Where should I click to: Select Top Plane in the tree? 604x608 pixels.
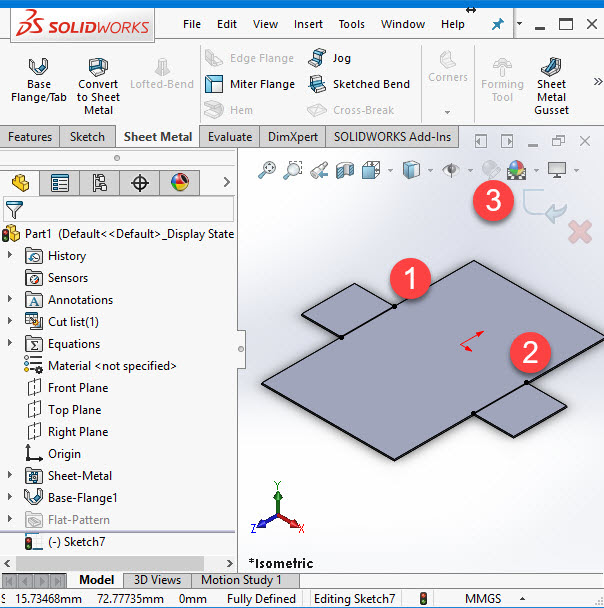(64, 410)
